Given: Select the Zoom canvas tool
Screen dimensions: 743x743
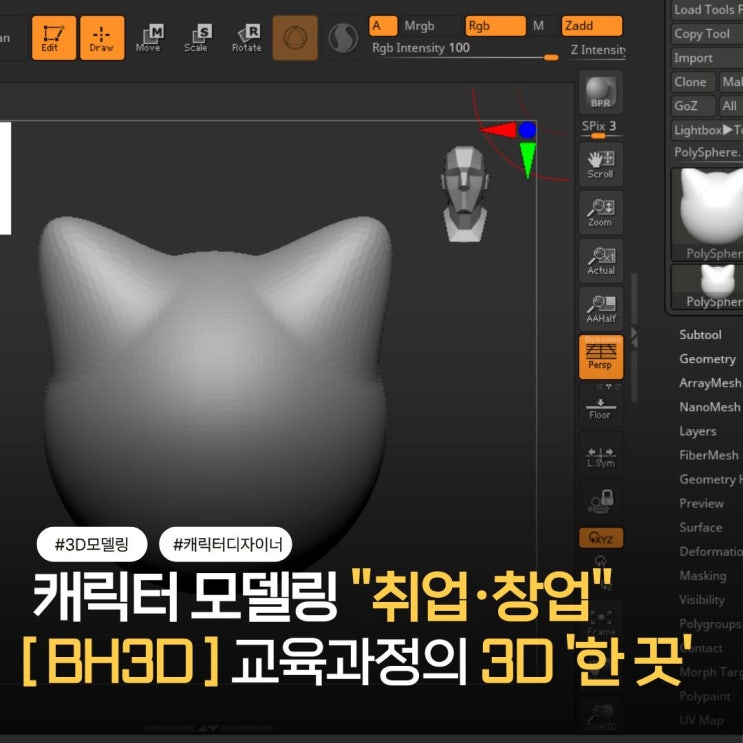Looking at the screenshot, I should point(600,213).
